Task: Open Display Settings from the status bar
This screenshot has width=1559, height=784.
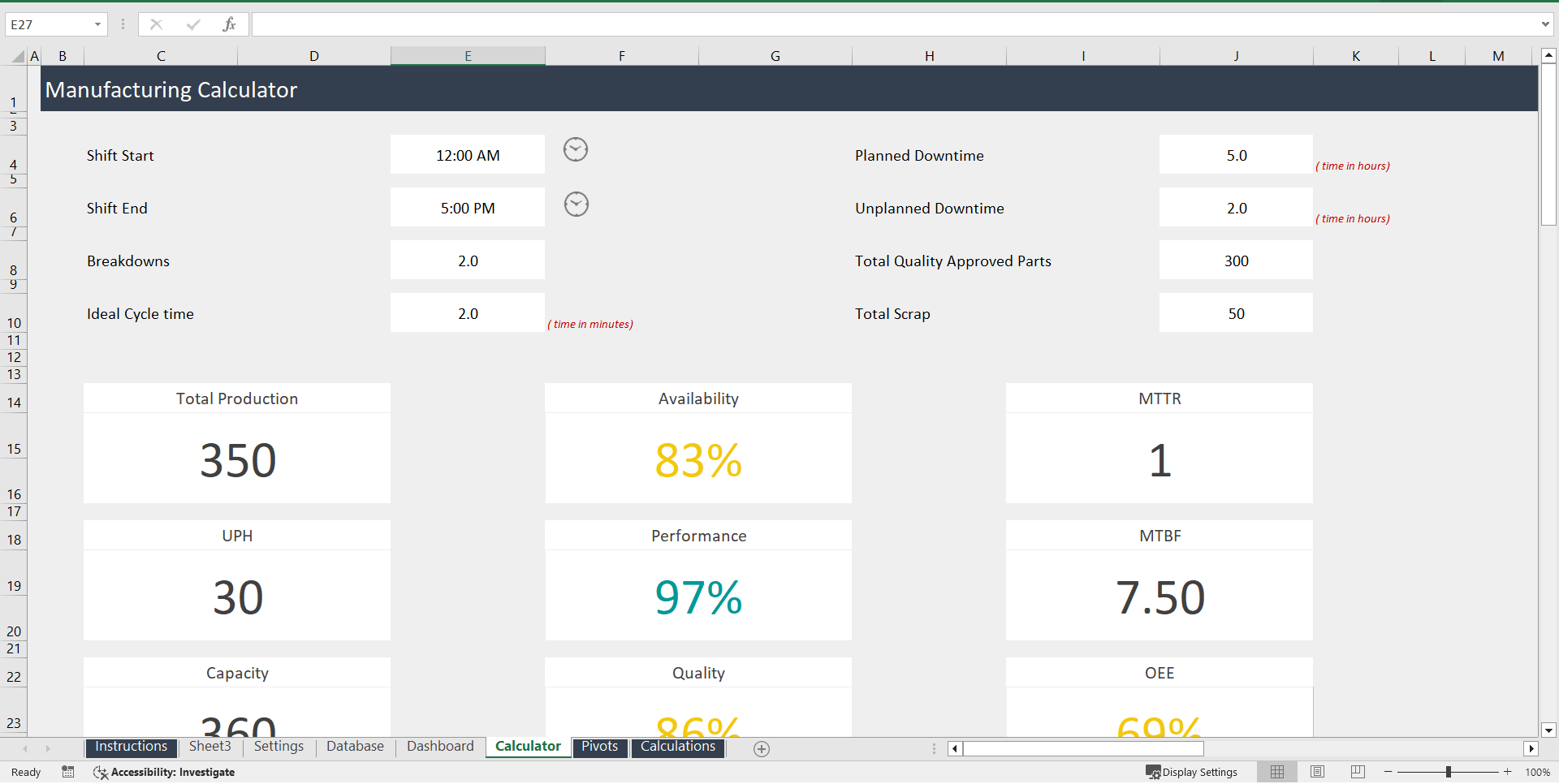Action: click(1192, 772)
